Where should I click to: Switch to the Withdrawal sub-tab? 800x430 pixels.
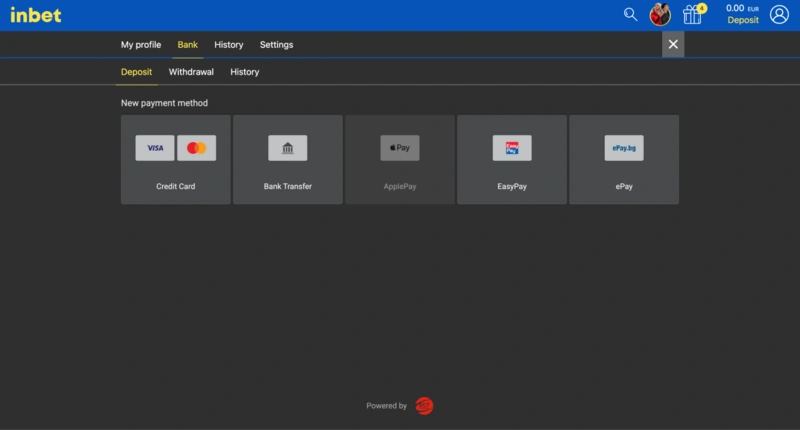(x=191, y=72)
